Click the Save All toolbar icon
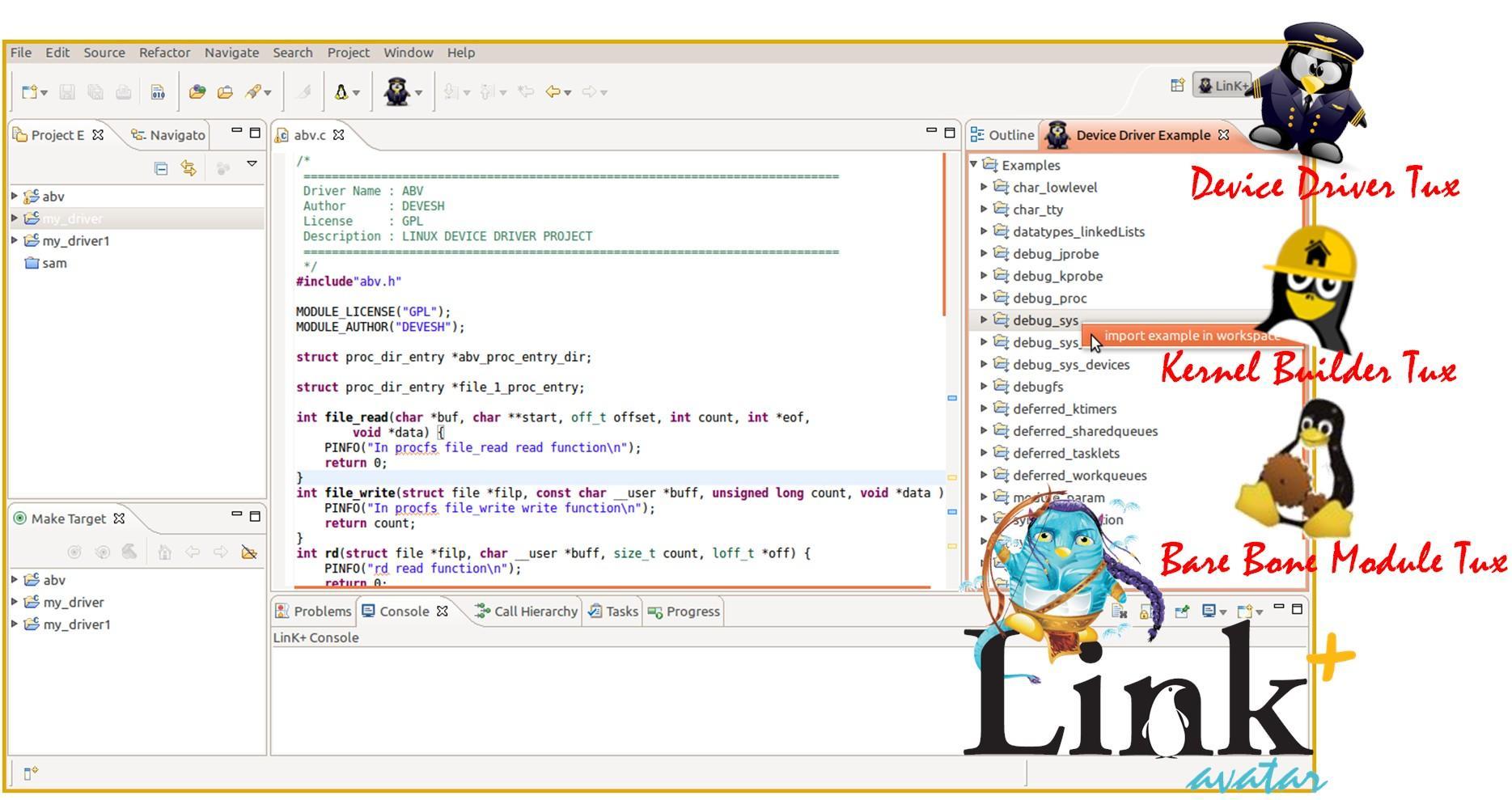The height and width of the screenshot is (800, 1512). click(95, 92)
